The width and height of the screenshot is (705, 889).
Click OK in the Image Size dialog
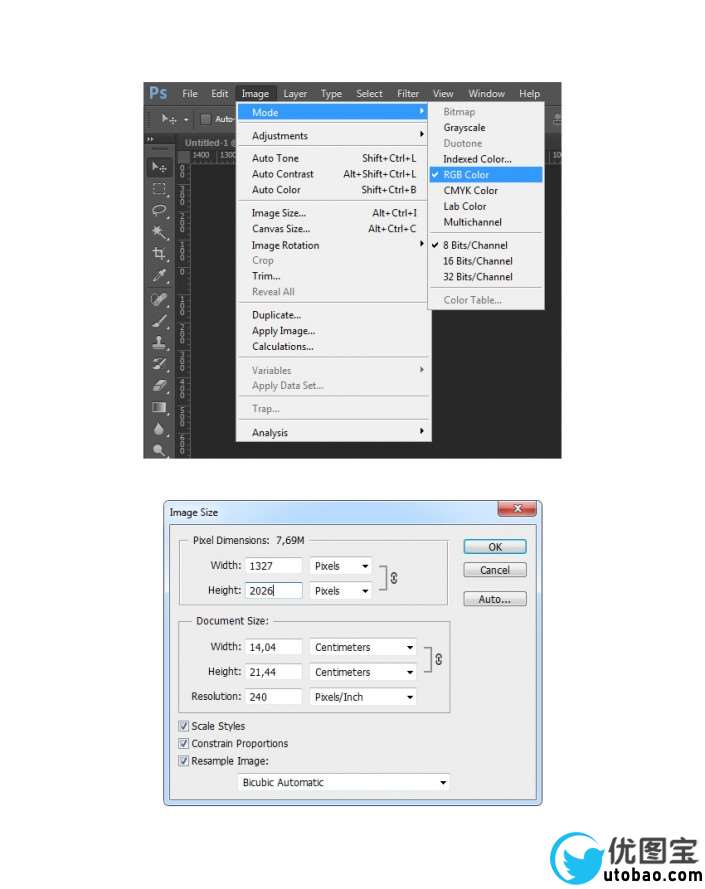click(x=495, y=547)
